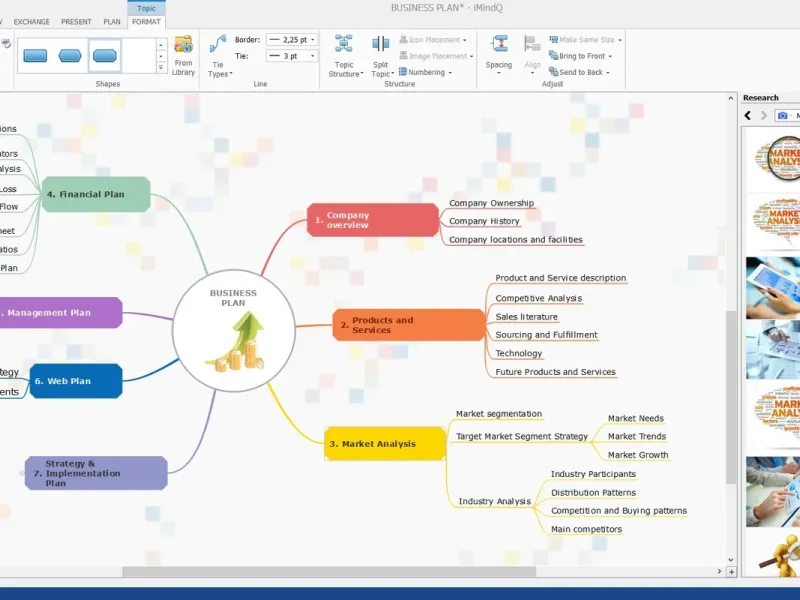Click Market Needs subtopic
Image resolution: width=800 pixels, height=600 pixels.
(x=636, y=418)
